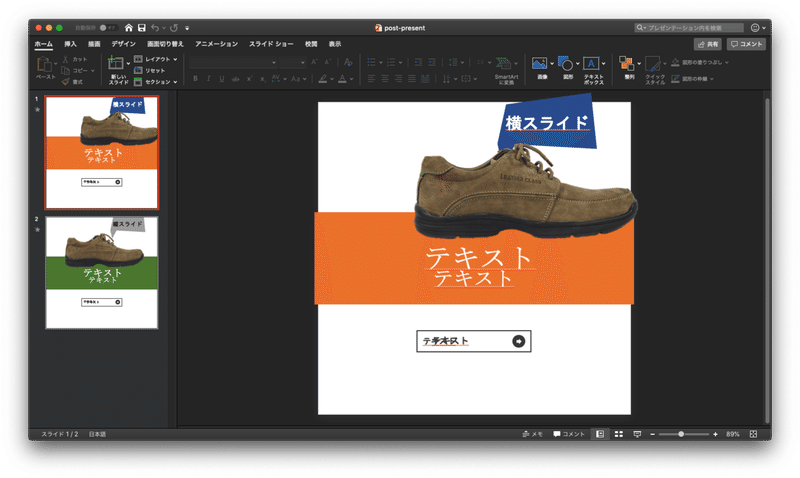Click the 共有 share button
The width and height of the screenshot is (800, 478).
pyautogui.click(x=708, y=44)
